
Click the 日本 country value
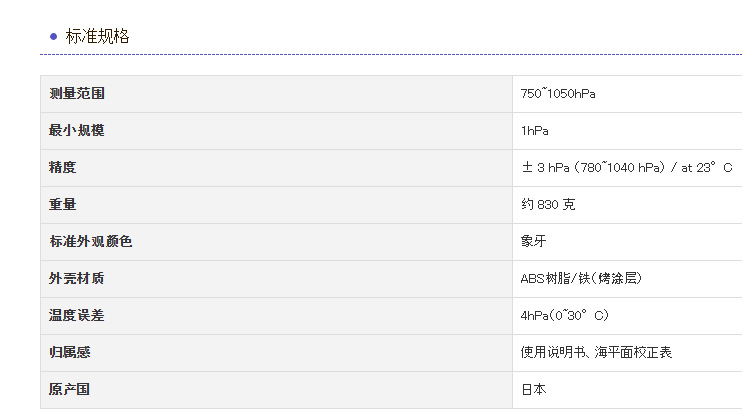pyautogui.click(x=534, y=390)
